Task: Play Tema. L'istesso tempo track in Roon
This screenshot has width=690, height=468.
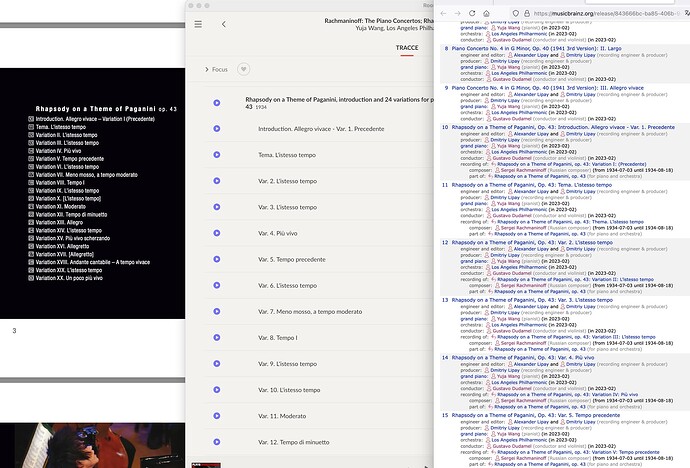Action: [x=217, y=155]
